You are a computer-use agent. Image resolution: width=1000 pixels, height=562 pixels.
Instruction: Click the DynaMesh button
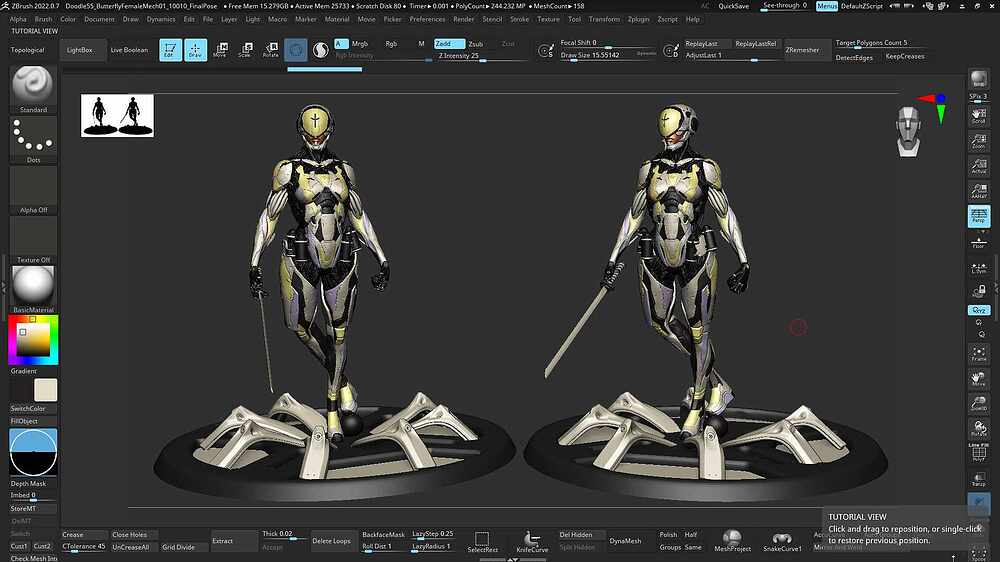625,541
